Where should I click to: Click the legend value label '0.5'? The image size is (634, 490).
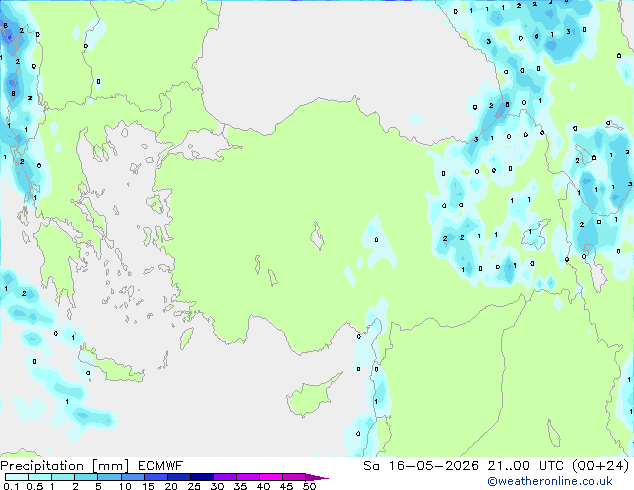[34, 486]
